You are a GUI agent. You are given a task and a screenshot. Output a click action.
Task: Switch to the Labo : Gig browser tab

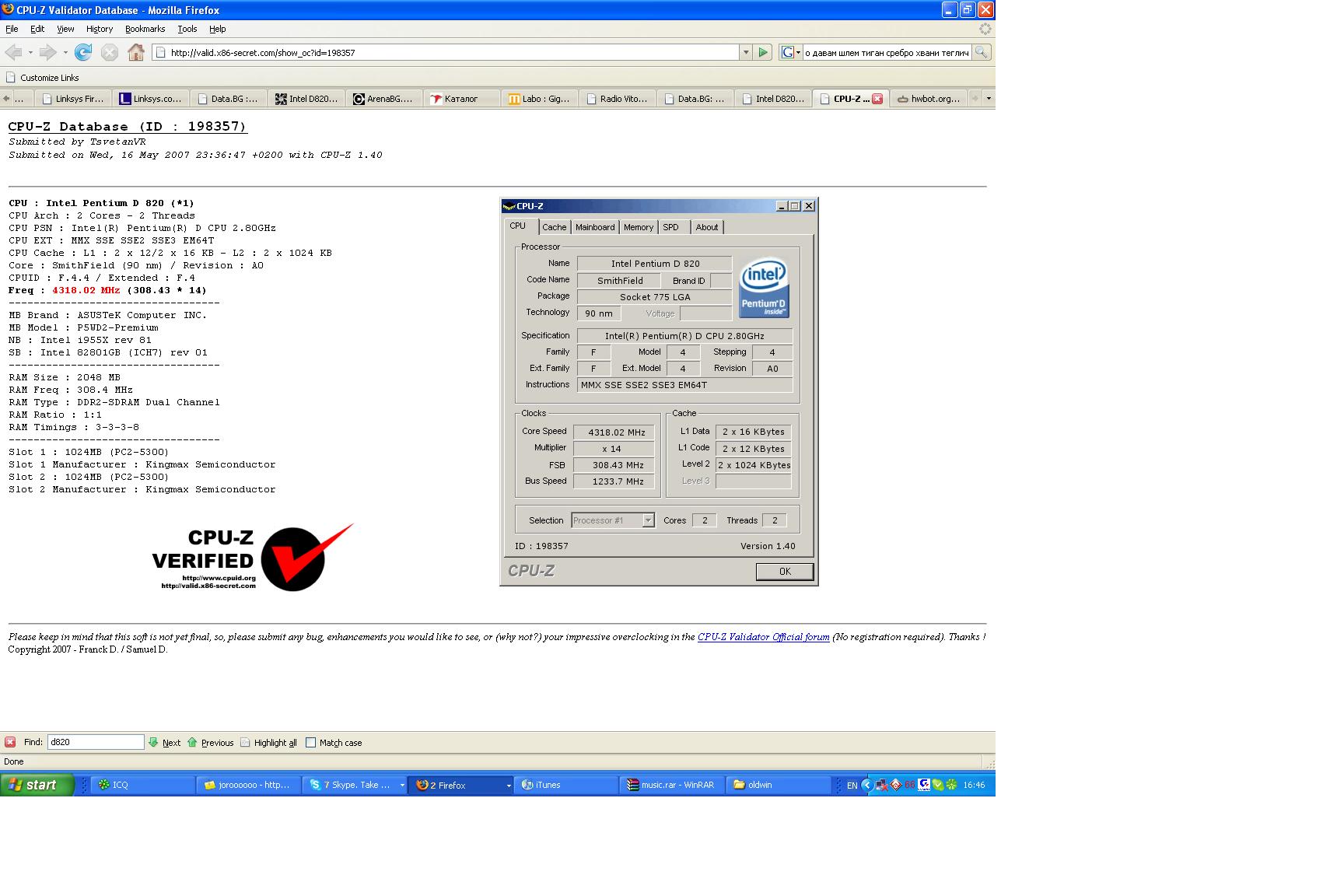(x=540, y=99)
